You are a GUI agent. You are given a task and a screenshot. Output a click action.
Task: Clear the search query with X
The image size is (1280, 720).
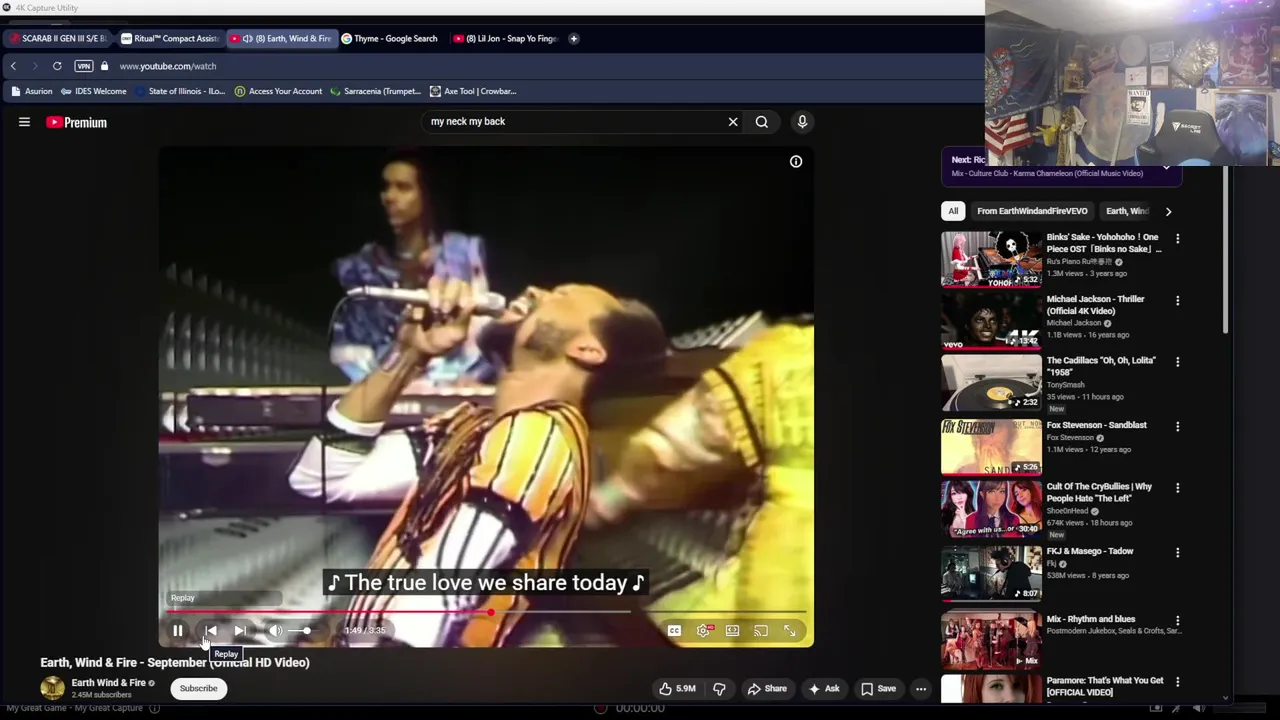tap(733, 122)
